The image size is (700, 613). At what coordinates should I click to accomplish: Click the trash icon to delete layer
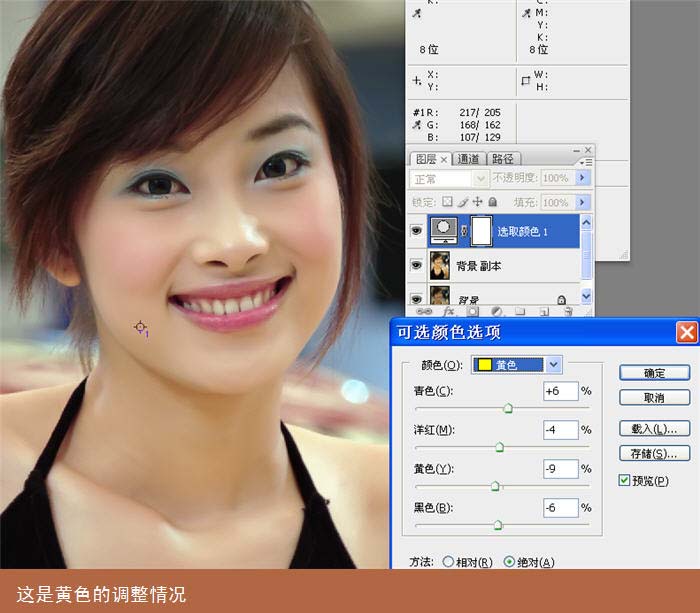[x=568, y=311]
